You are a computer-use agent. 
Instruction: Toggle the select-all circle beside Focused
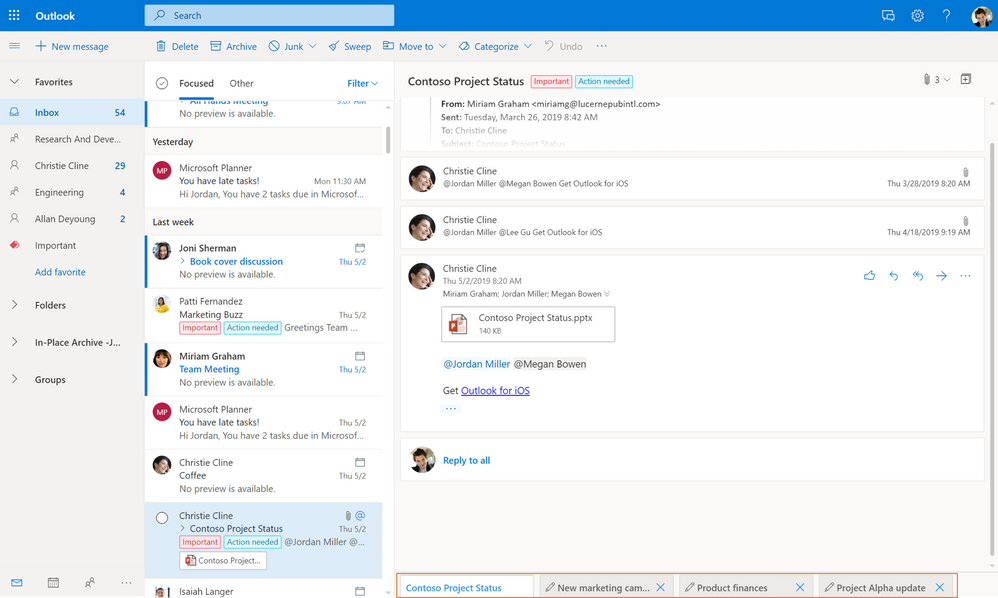pyautogui.click(x=160, y=83)
